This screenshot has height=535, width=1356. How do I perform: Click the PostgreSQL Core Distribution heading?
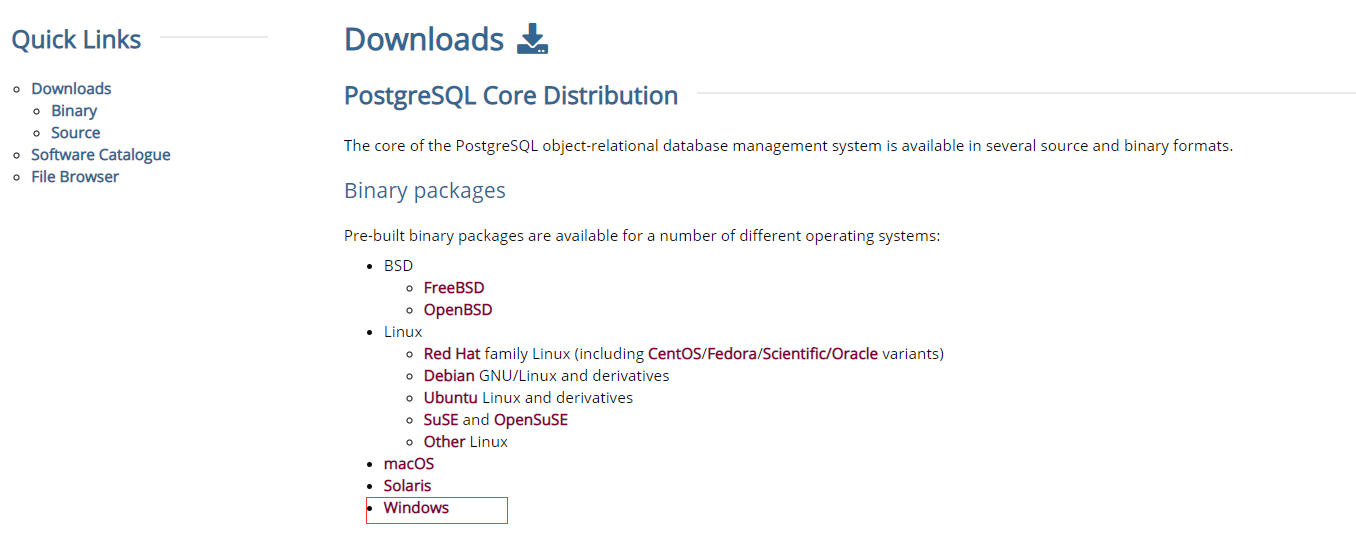tap(511, 96)
